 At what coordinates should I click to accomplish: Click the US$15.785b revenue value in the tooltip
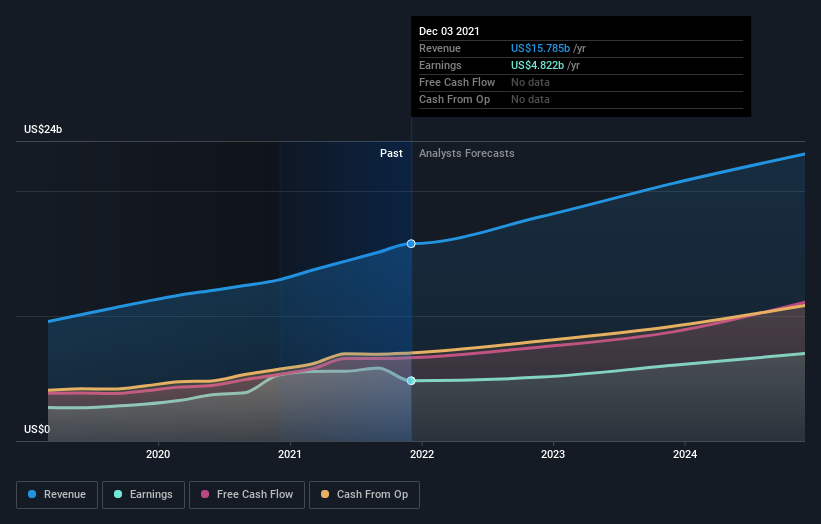pos(540,48)
